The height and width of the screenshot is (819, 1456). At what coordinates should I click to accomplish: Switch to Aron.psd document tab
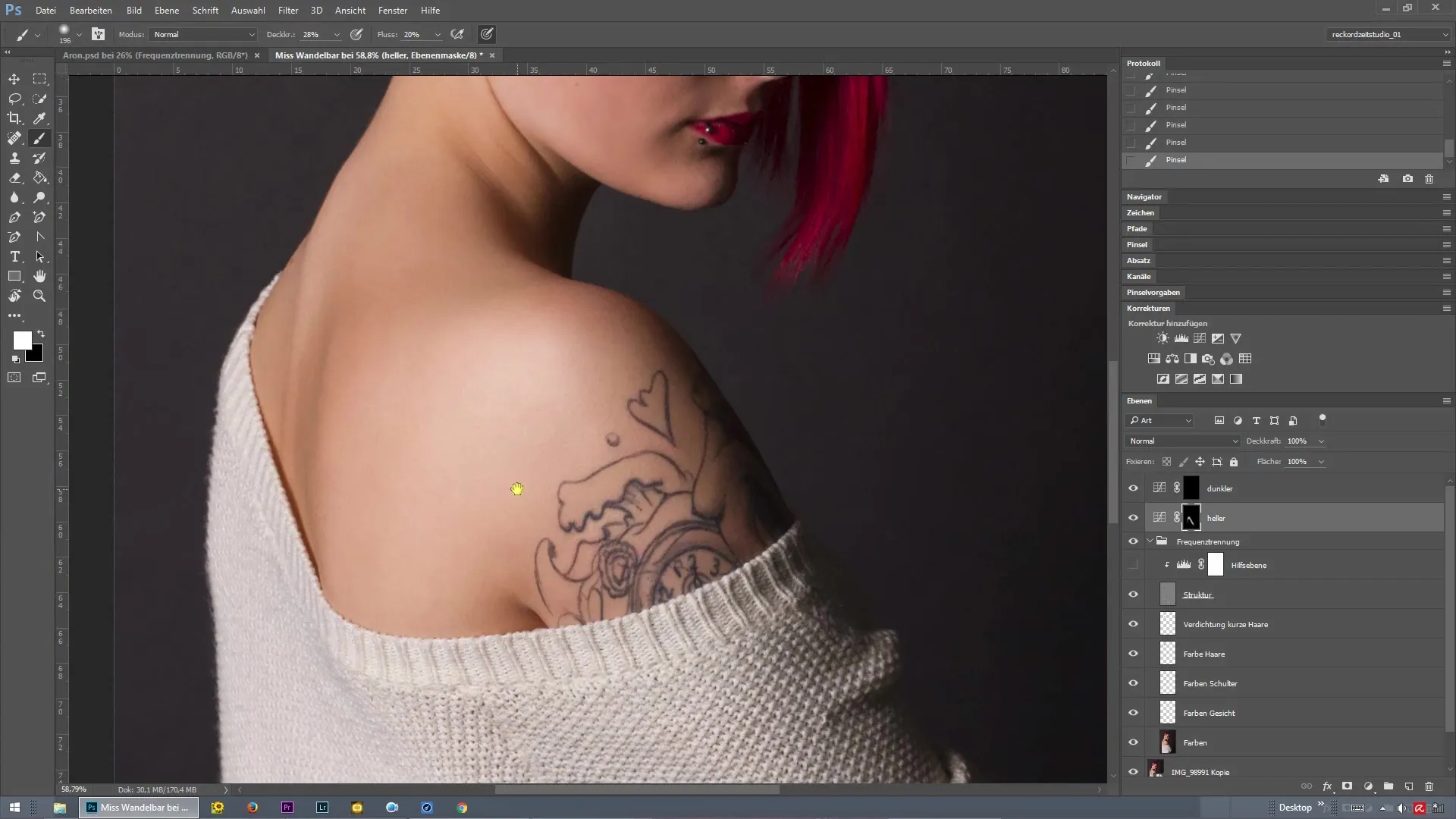[x=155, y=55]
